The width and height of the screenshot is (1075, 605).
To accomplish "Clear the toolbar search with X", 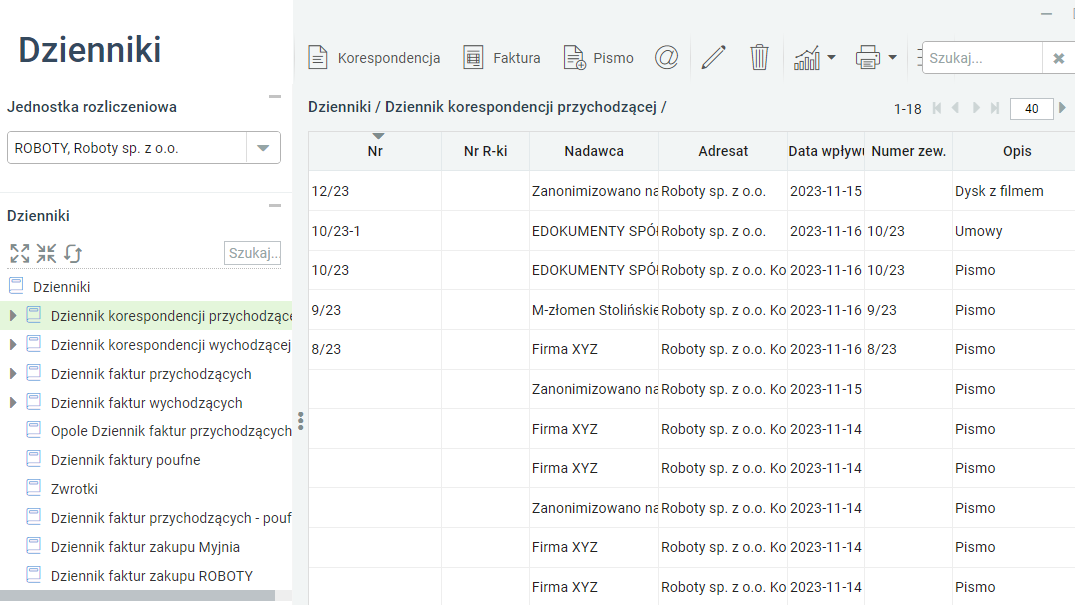I will click(x=1059, y=58).
